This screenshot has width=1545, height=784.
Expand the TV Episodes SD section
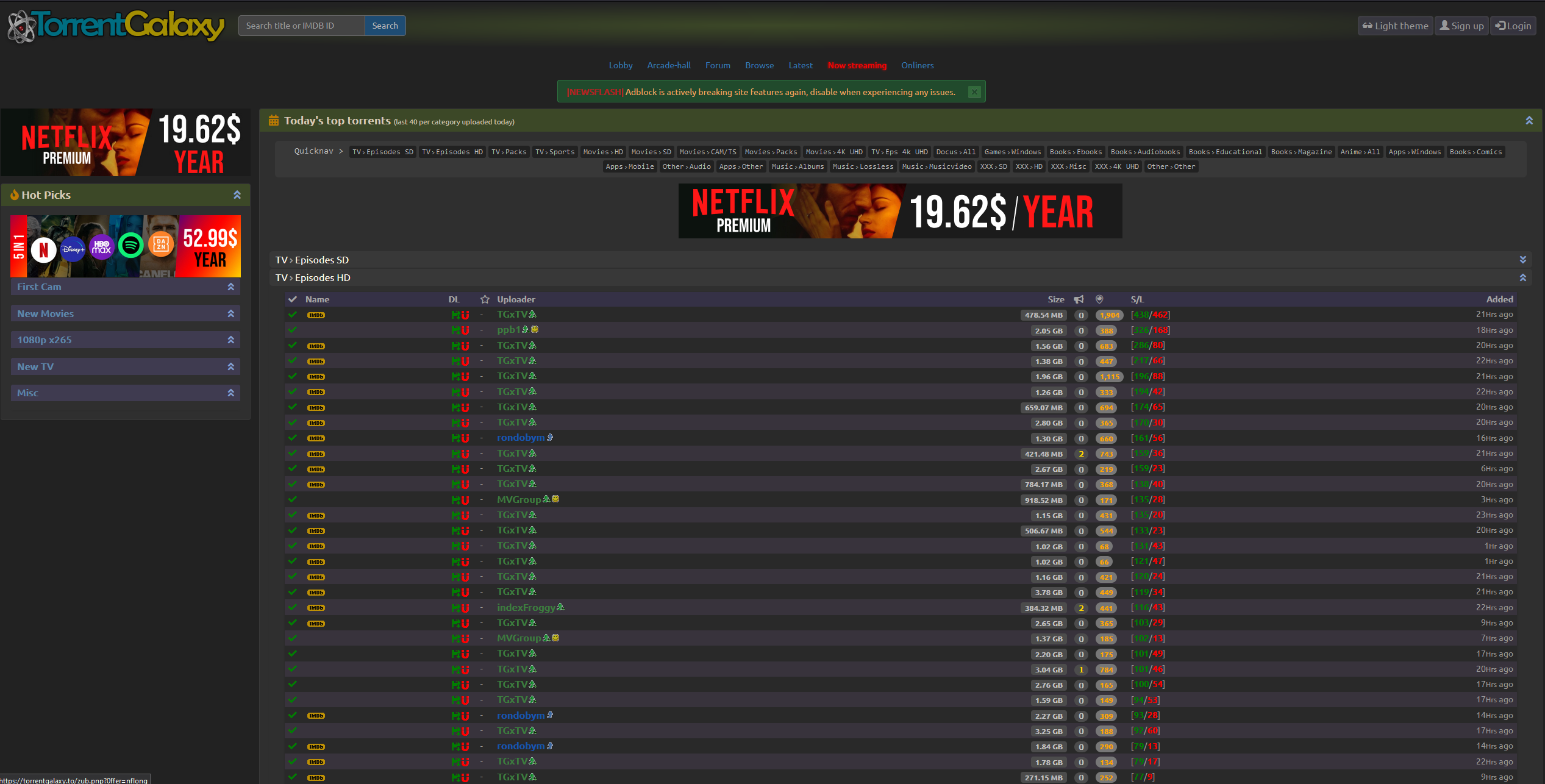(1522, 260)
